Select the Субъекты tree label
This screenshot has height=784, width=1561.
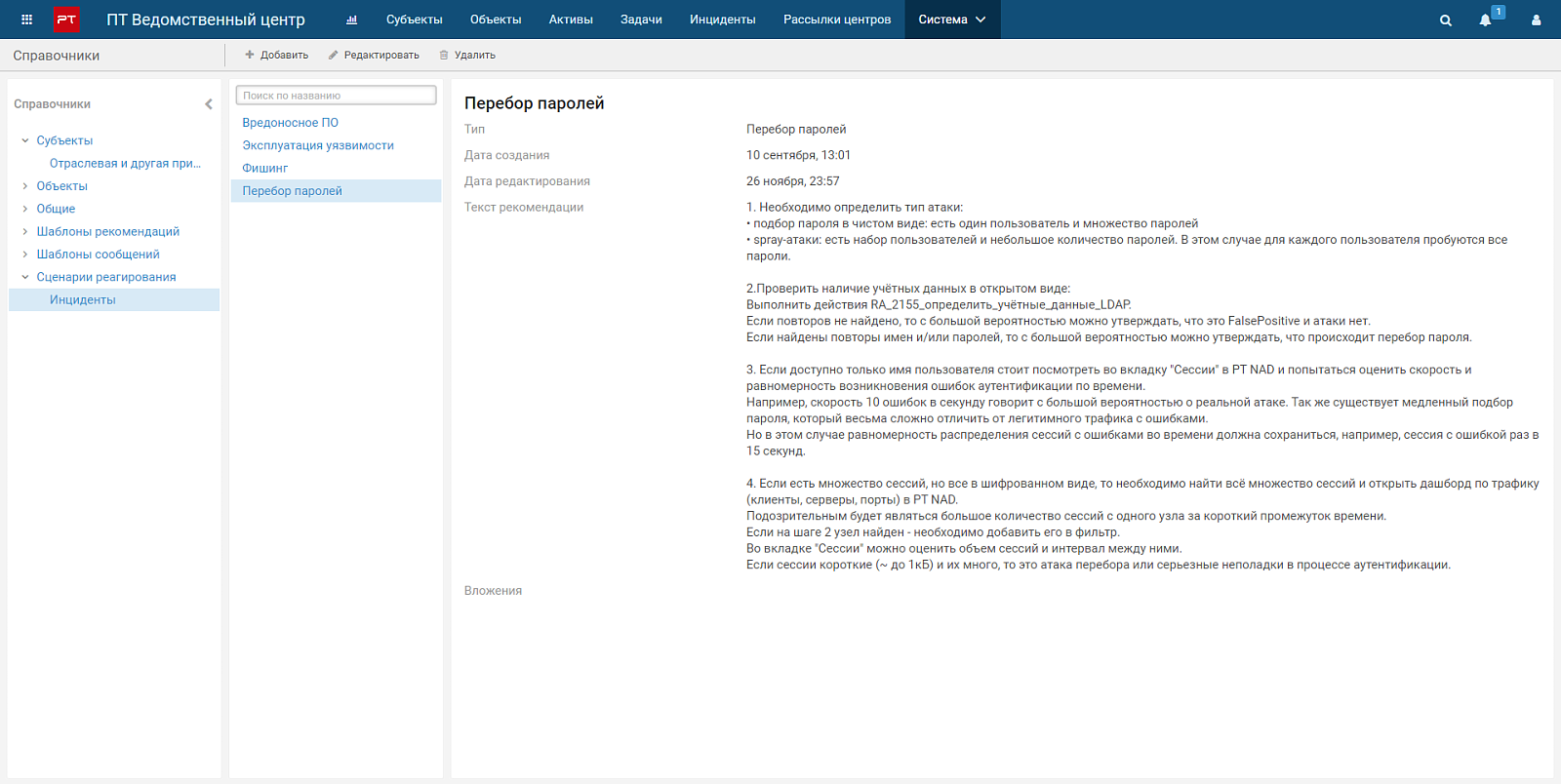coord(64,140)
